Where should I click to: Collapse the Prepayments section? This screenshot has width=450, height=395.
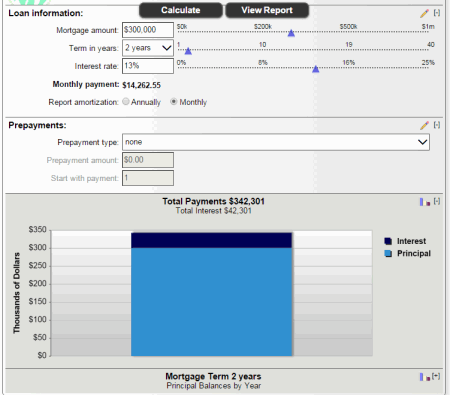tap(437, 125)
